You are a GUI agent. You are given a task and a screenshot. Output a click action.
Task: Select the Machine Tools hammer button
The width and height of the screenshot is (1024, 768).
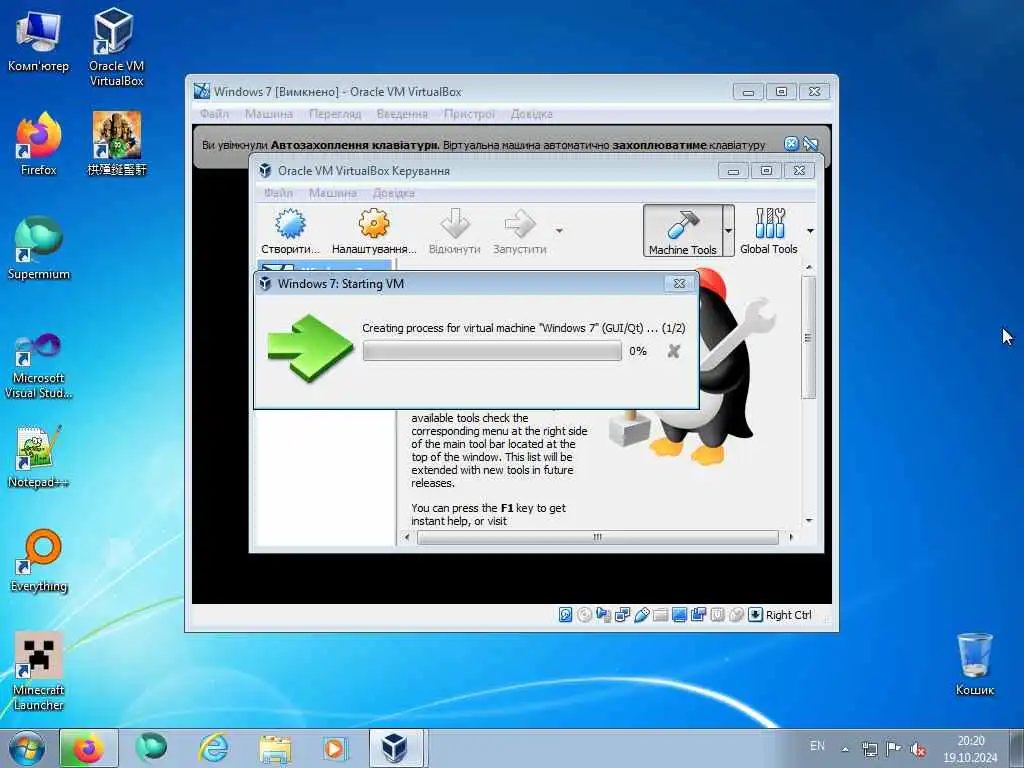tap(682, 231)
